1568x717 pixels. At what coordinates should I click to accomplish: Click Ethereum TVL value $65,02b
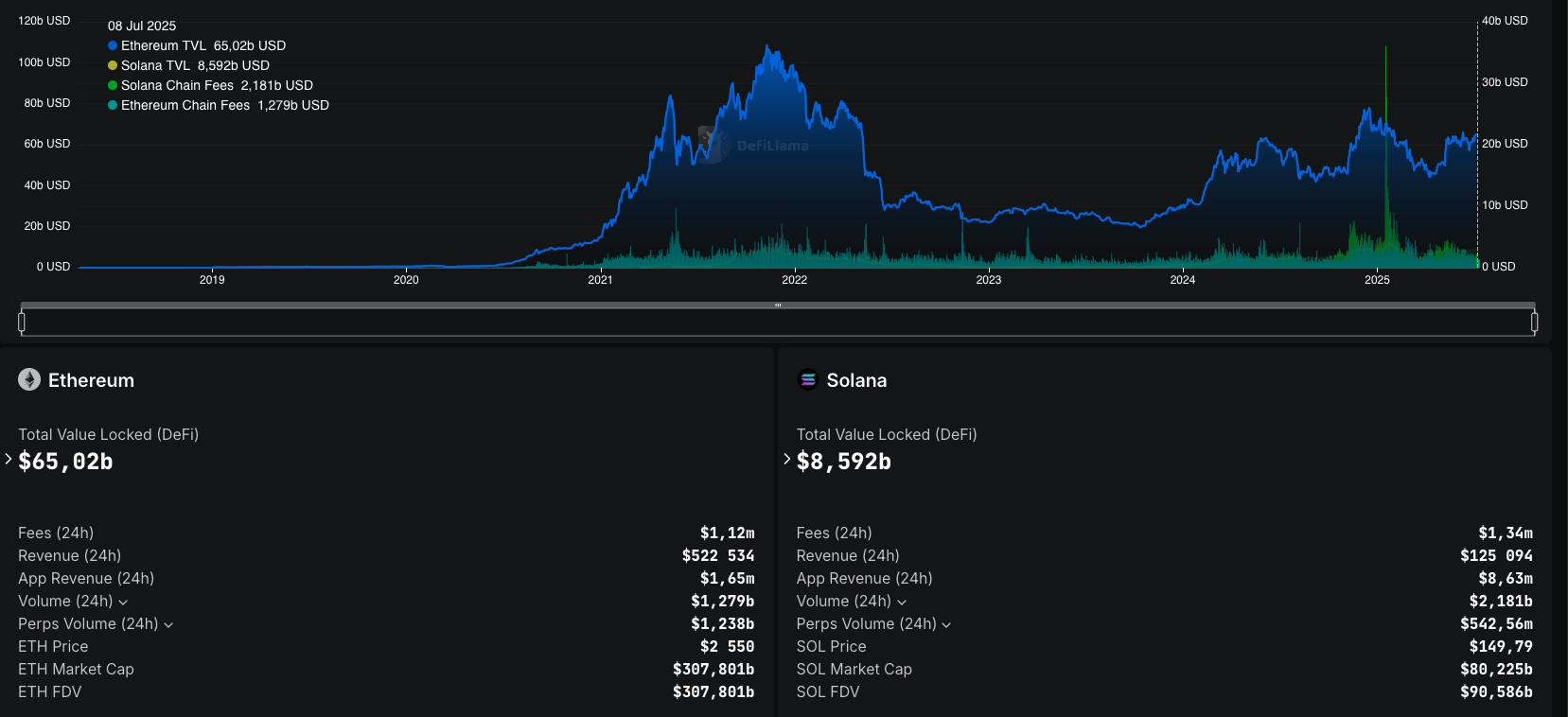(x=65, y=462)
